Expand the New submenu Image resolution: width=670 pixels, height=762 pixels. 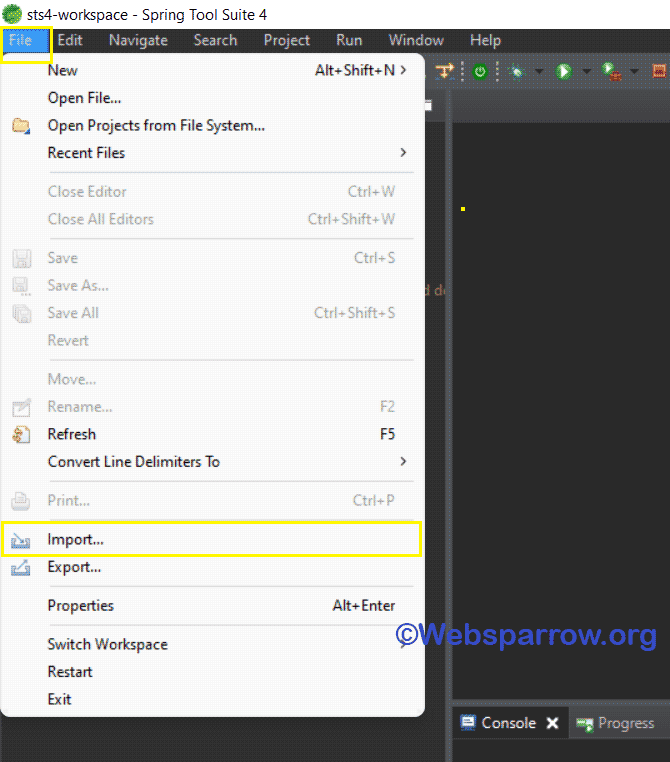pos(403,70)
